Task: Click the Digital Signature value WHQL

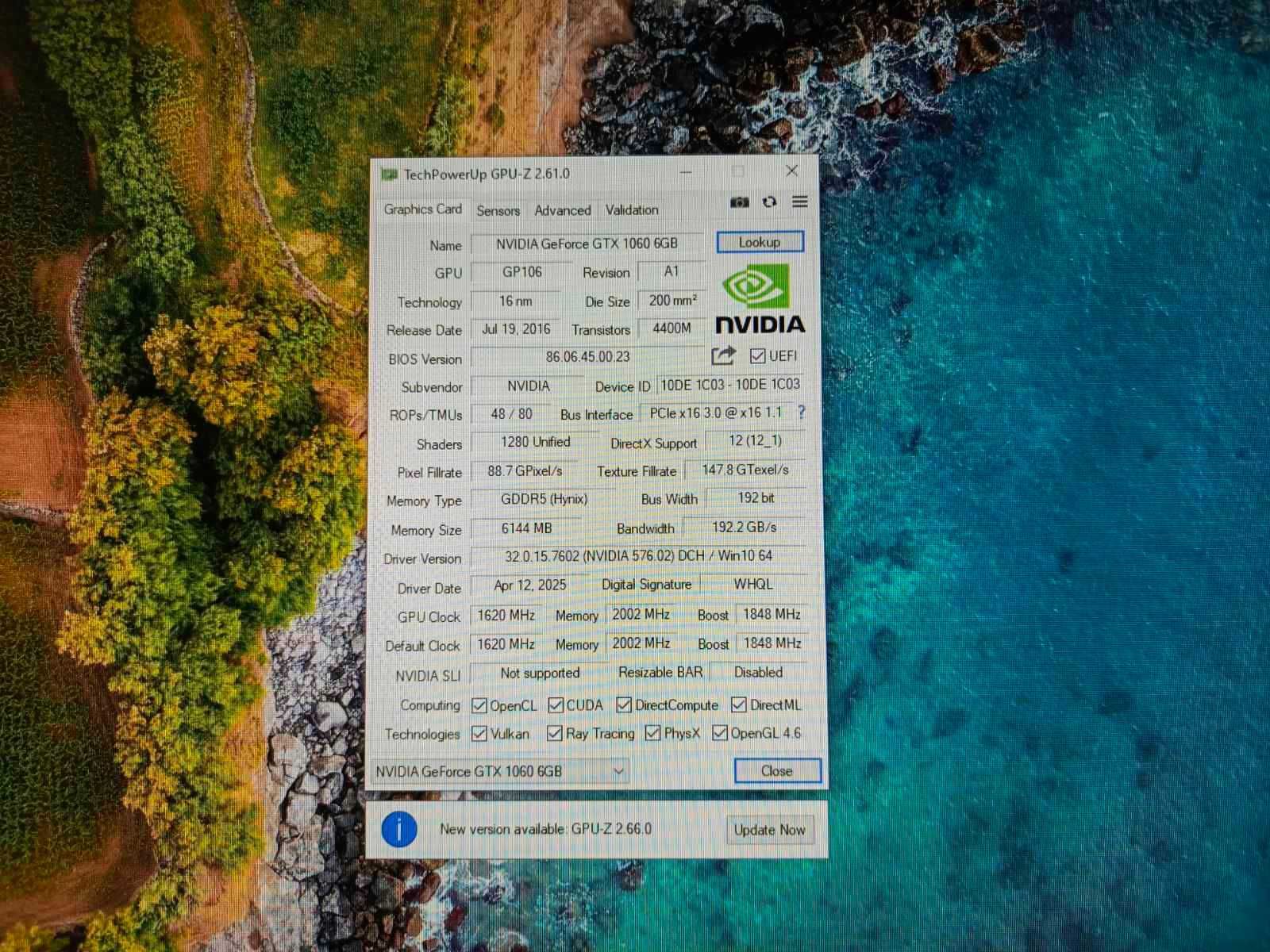Action: (x=753, y=584)
